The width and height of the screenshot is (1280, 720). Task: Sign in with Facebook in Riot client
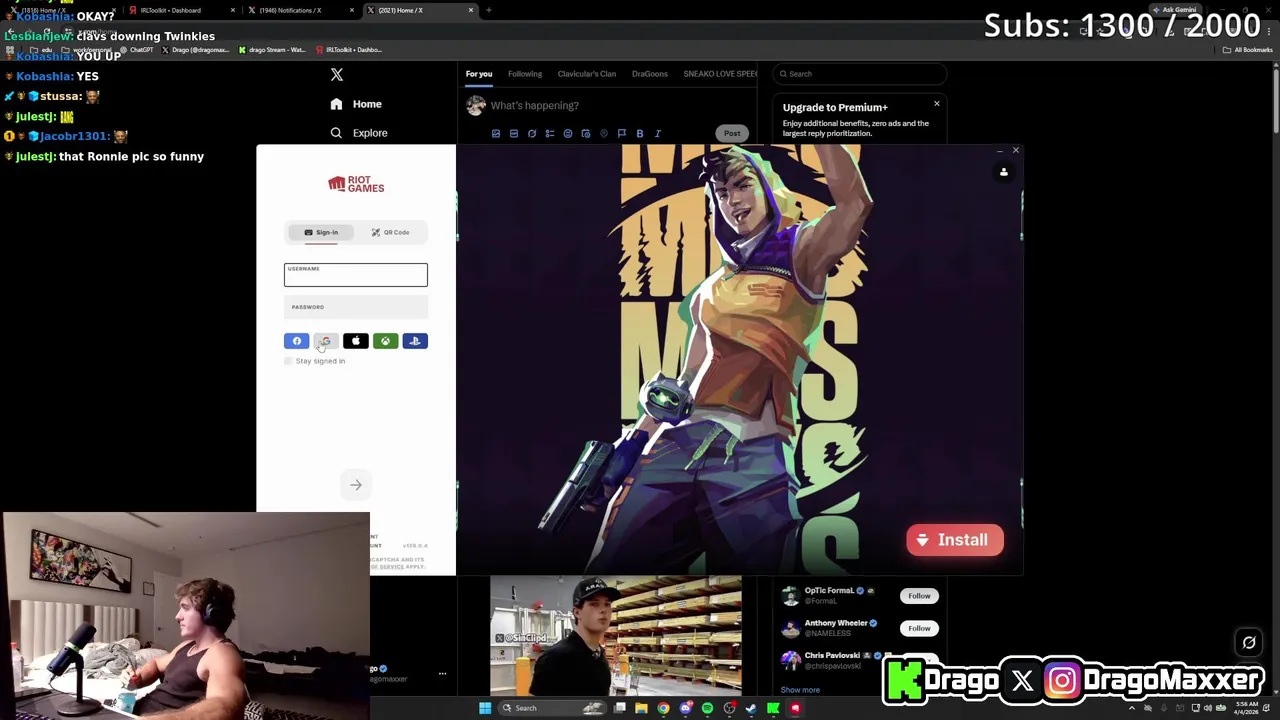coord(296,341)
